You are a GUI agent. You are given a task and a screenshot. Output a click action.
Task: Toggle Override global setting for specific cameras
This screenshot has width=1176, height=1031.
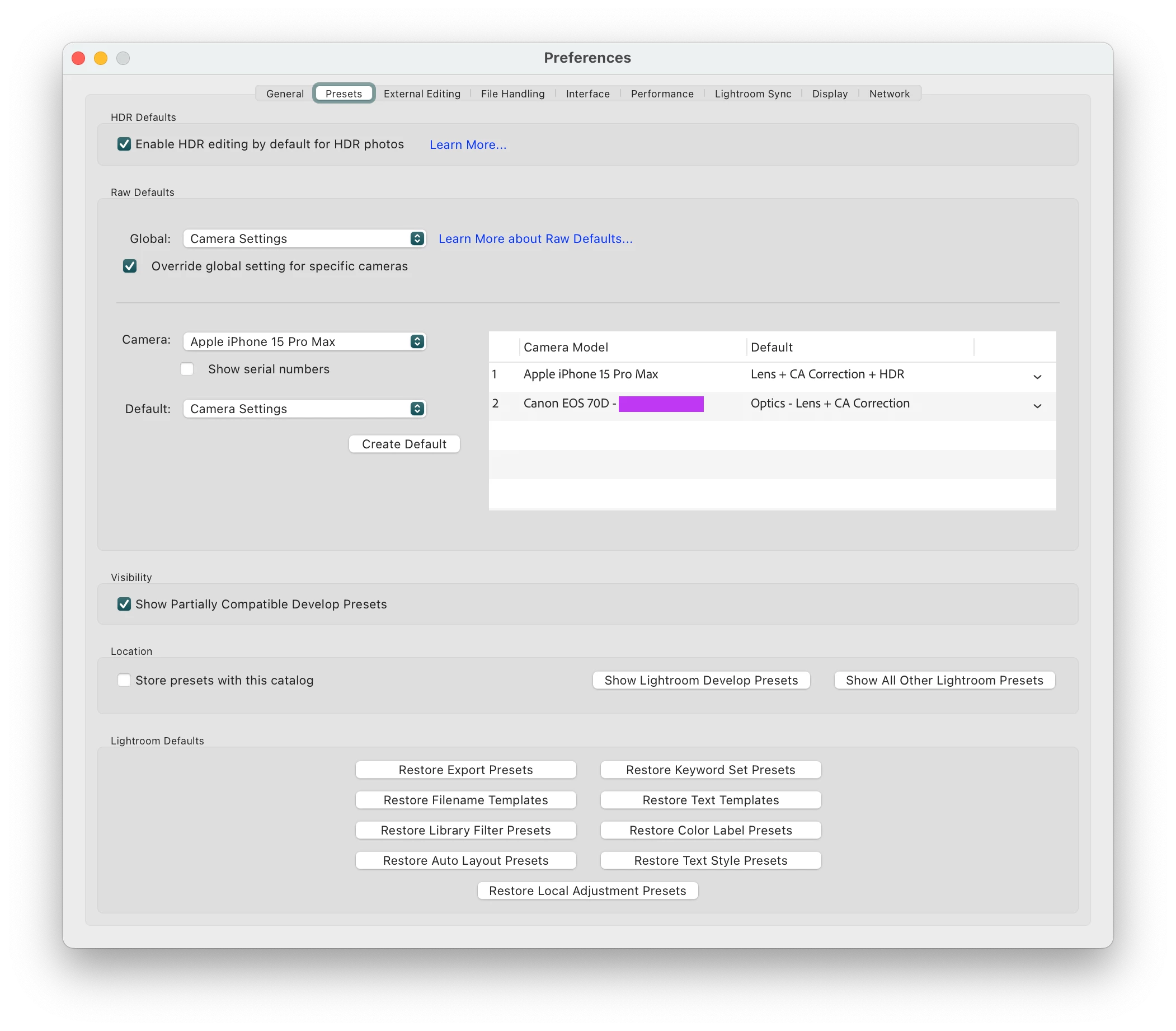tap(130, 266)
